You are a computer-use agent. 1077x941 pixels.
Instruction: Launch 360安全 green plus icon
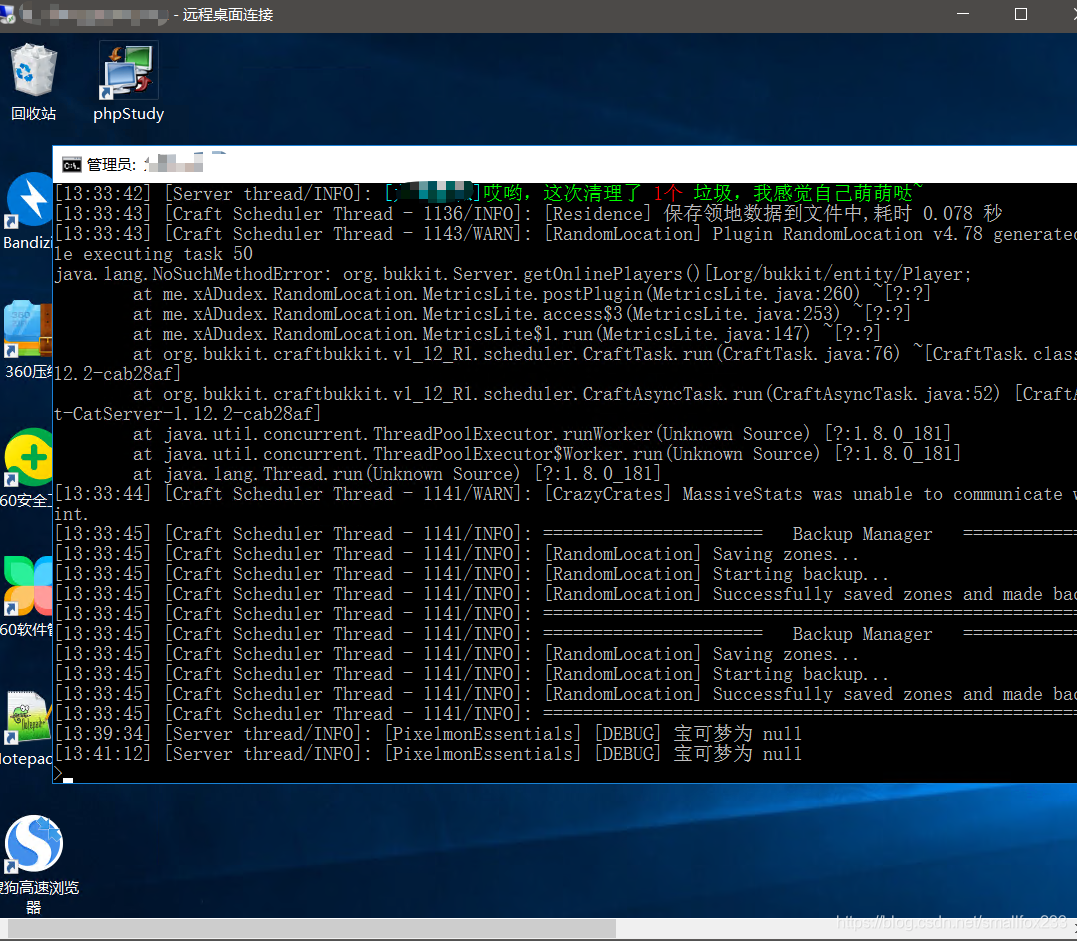point(27,468)
